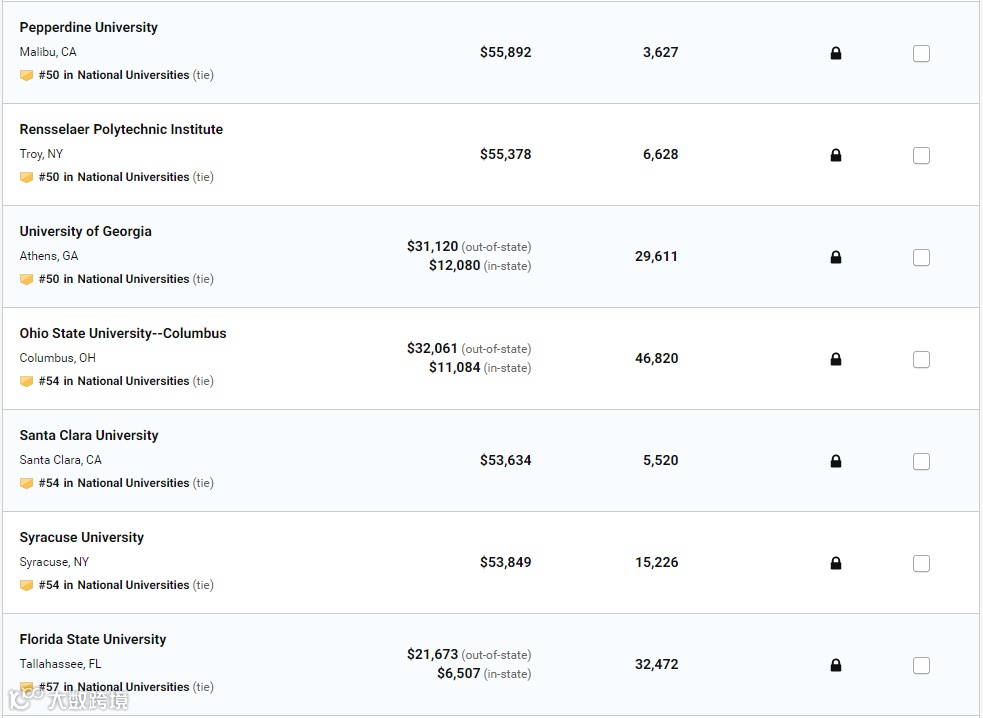The height and width of the screenshot is (718, 983).
Task: Click the lock icon for Ohio State University
Action: point(836,359)
